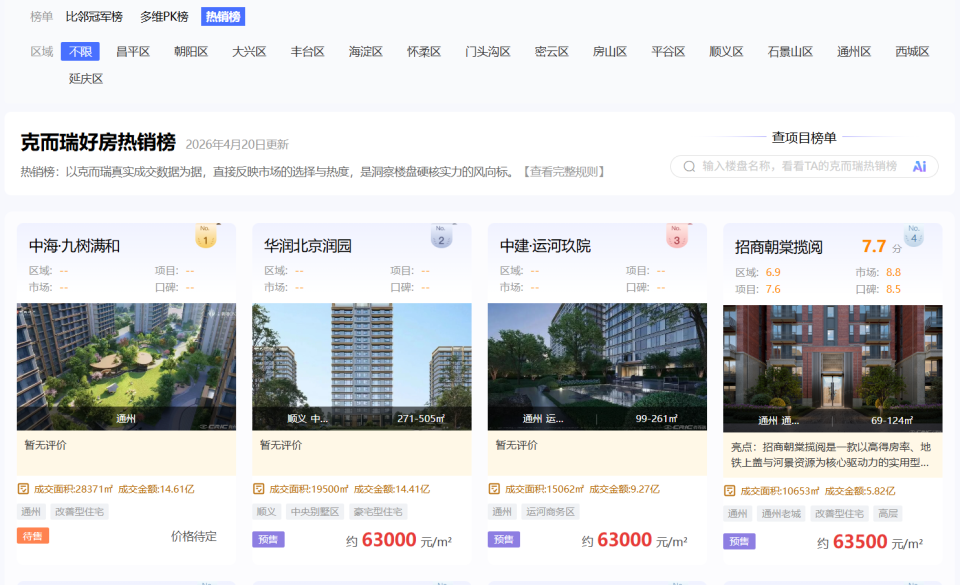
Task: Select the 热销榜 tab
Action: coord(223,17)
